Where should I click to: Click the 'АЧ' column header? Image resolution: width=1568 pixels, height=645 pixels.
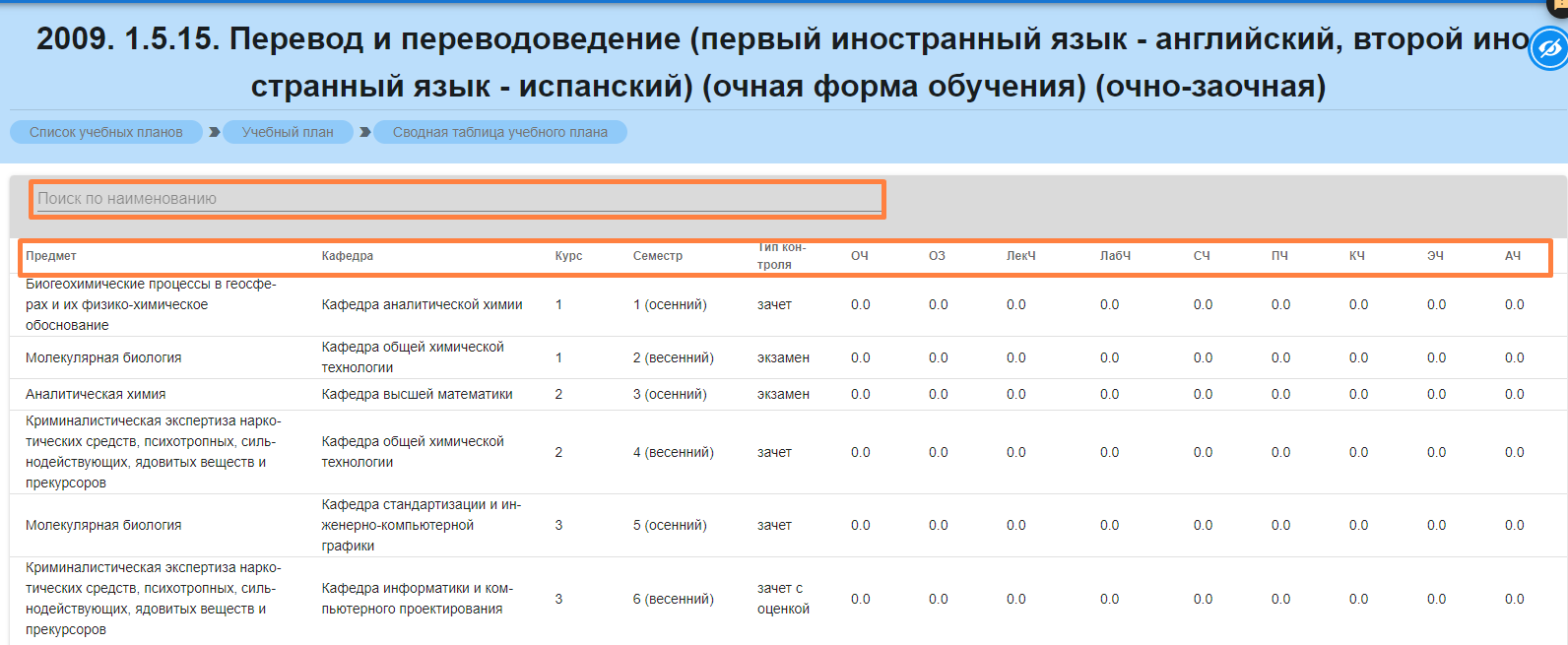point(1512,256)
